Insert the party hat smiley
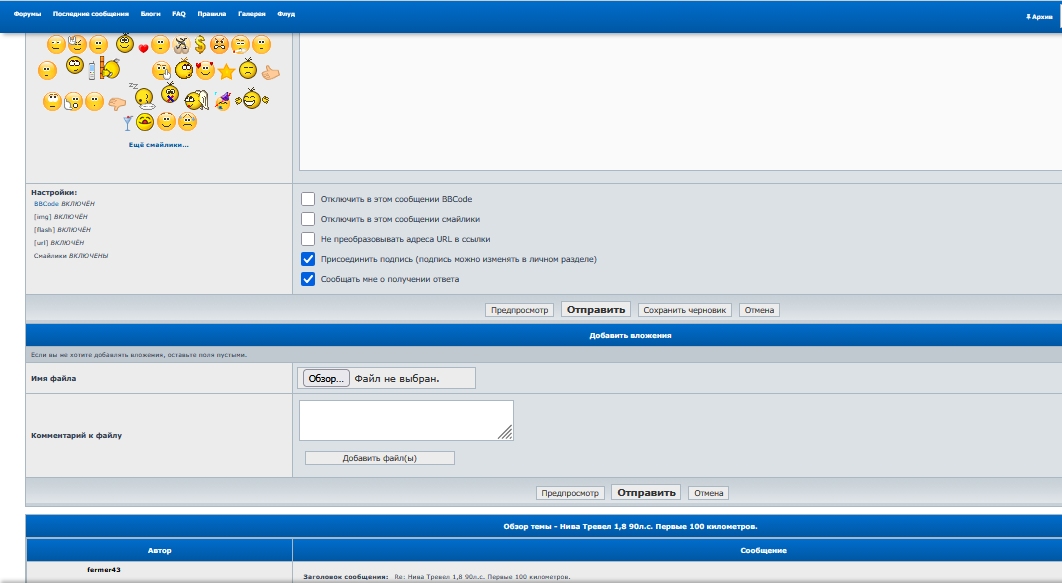1062x583 pixels. point(221,99)
